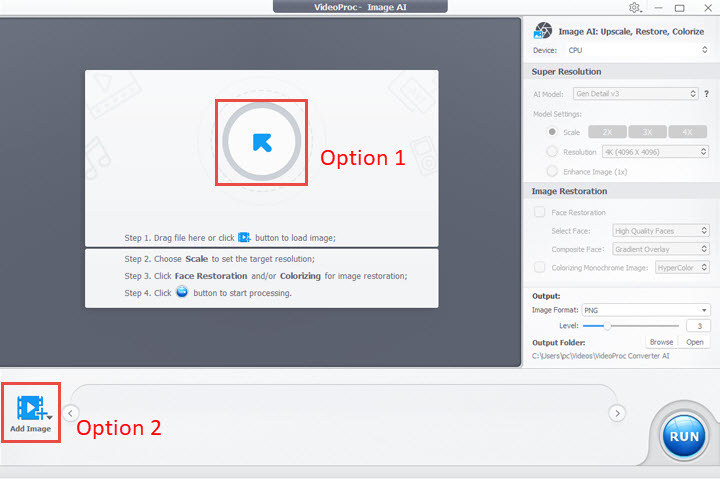The width and height of the screenshot is (720, 479).
Task: Select the Resolution radio button
Action: (552, 152)
